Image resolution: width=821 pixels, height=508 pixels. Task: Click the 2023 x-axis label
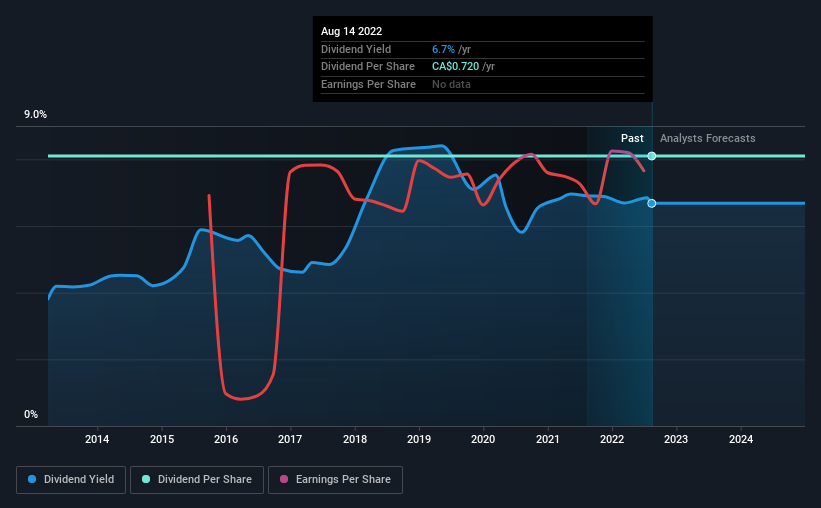676,439
